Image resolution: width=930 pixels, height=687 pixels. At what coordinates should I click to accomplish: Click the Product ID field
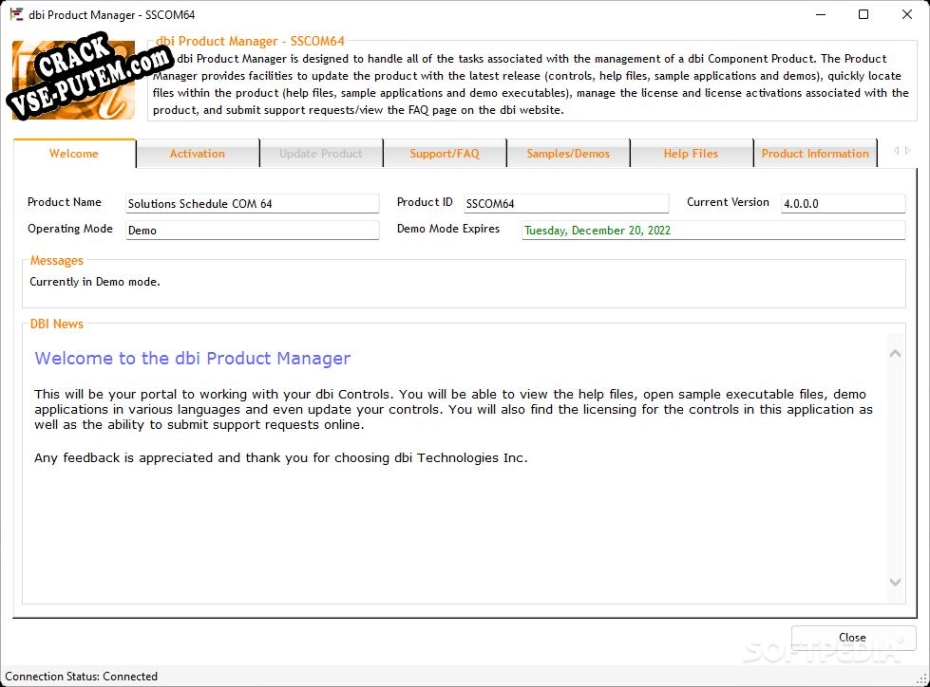pyautogui.click(x=566, y=203)
